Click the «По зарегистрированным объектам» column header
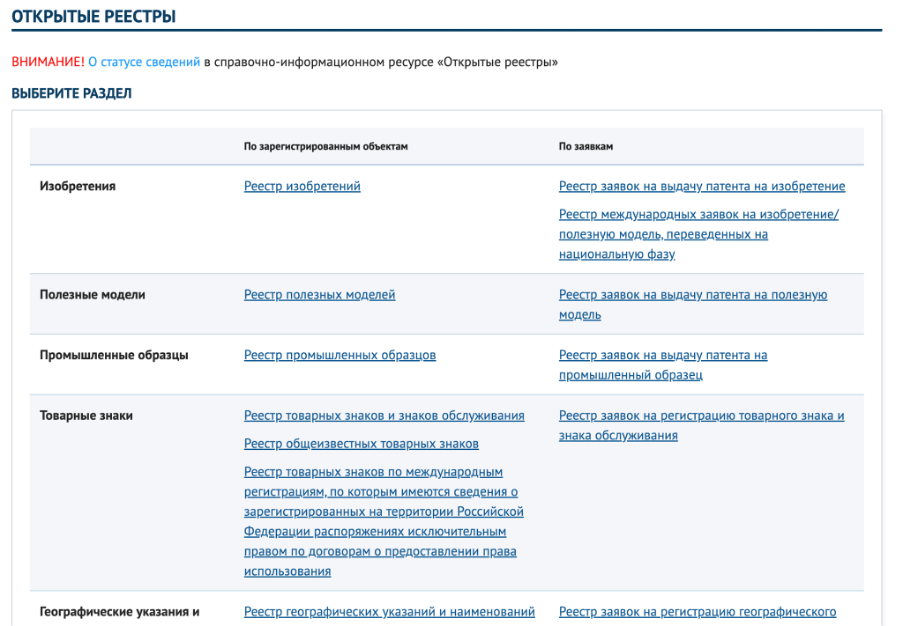The image size is (904, 626). [326, 146]
